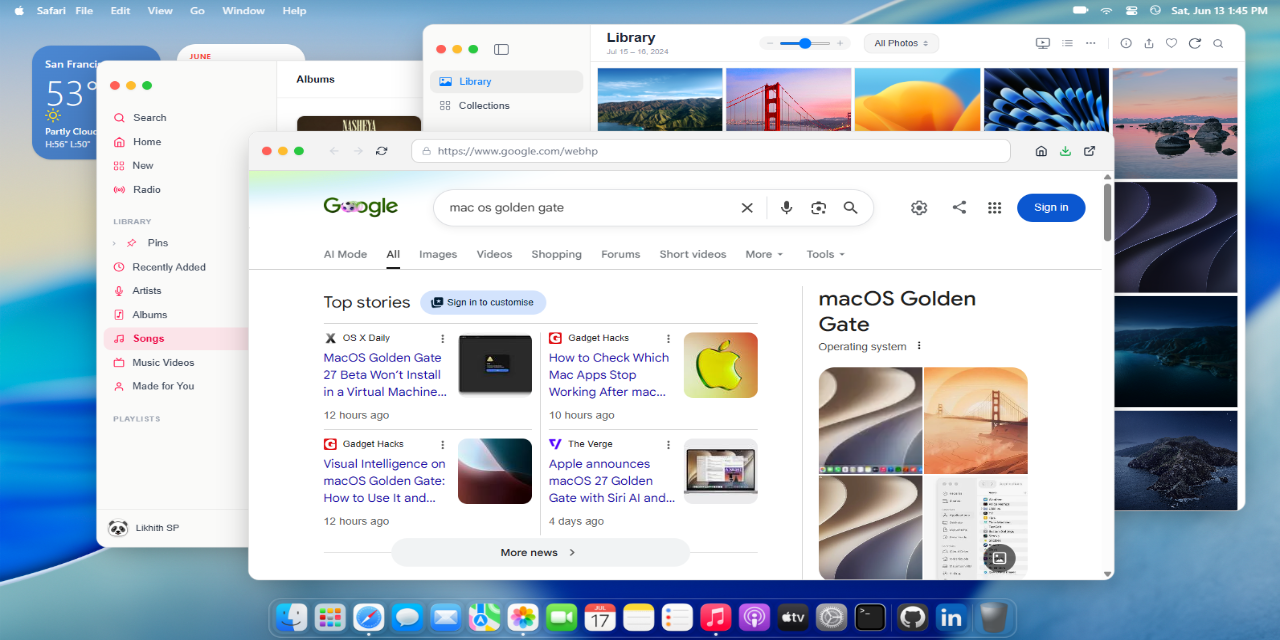
Task: Click the slideshow icon in Photos toolbar
Action: [x=1043, y=43]
